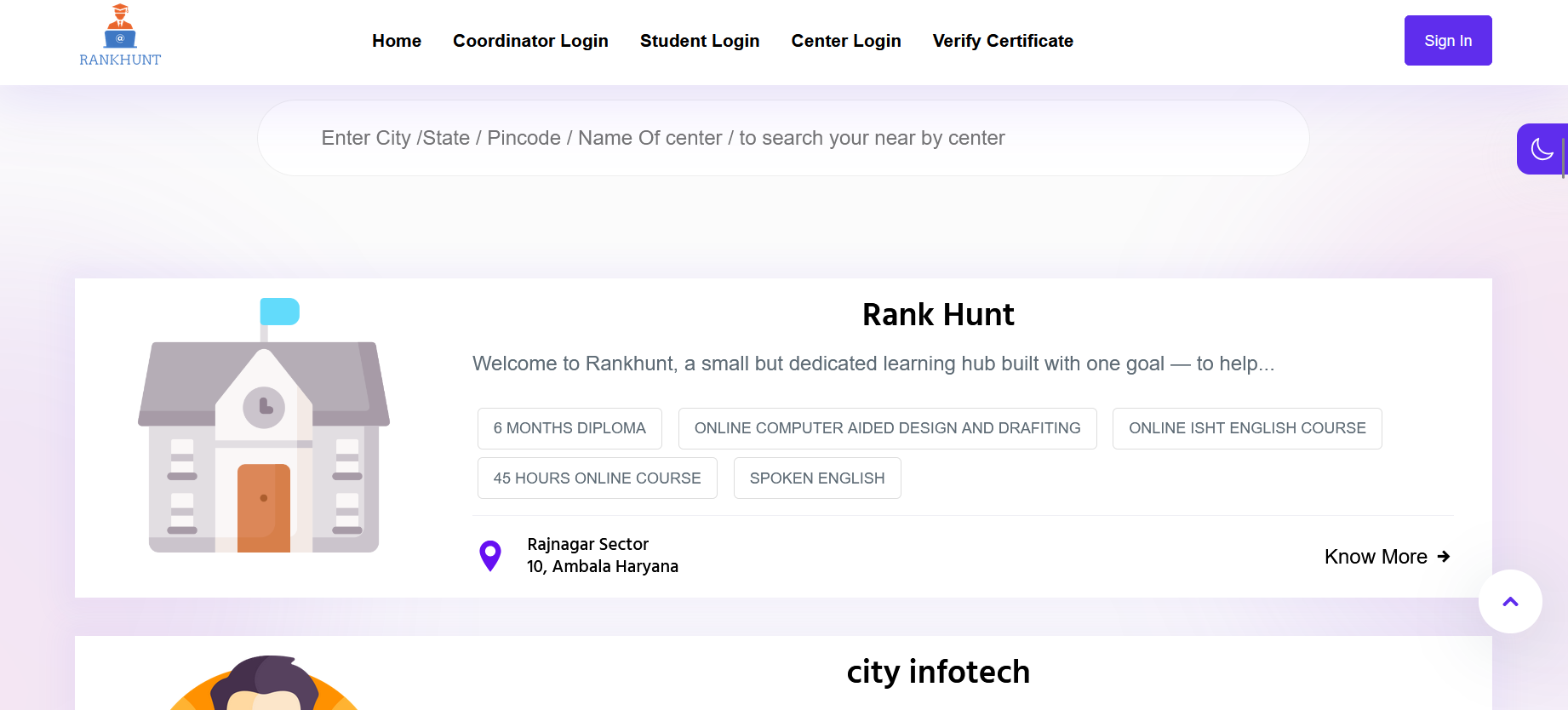The width and height of the screenshot is (1568, 710).
Task: Click the Rank Hunt school building image
Action: pos(264,426)
